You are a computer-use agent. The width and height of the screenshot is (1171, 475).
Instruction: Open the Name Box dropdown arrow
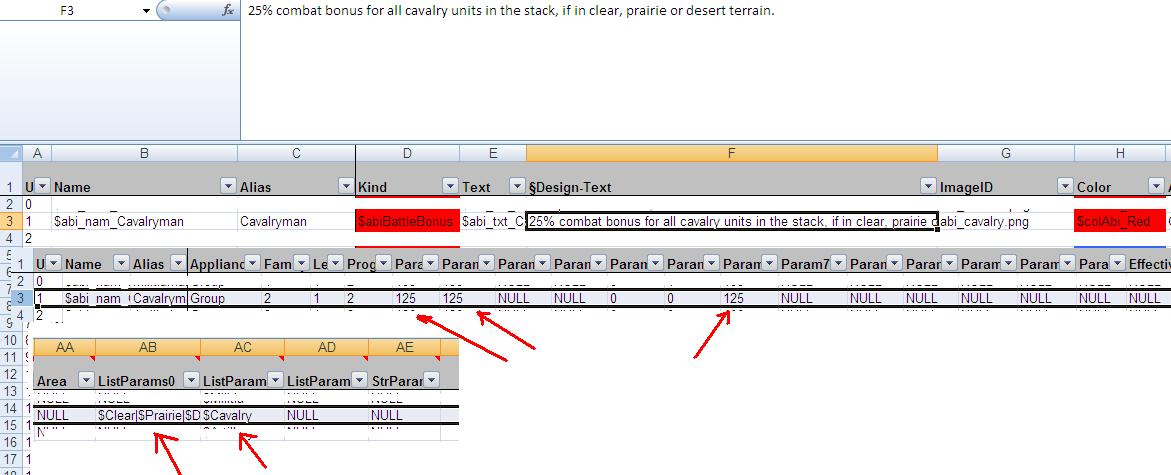tap(146, 10)
